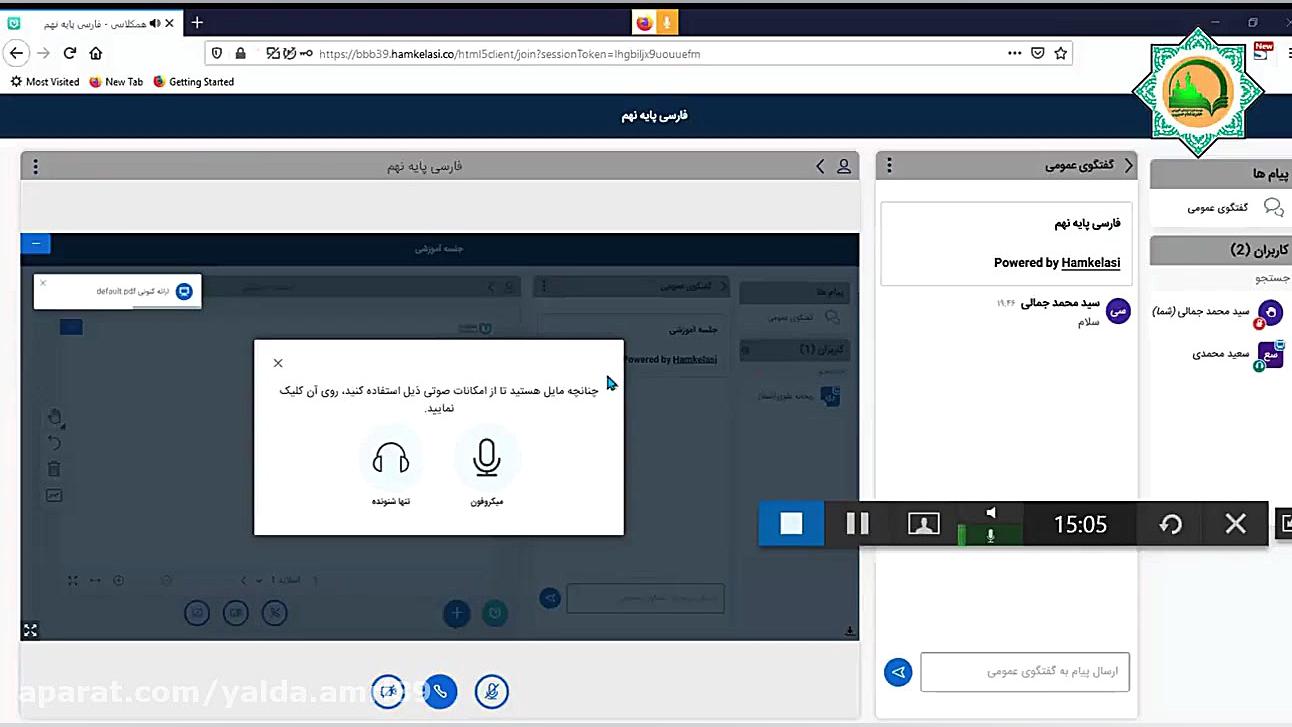
Task: Mute system sound via the speaker icon
Action: coord(990,513)
